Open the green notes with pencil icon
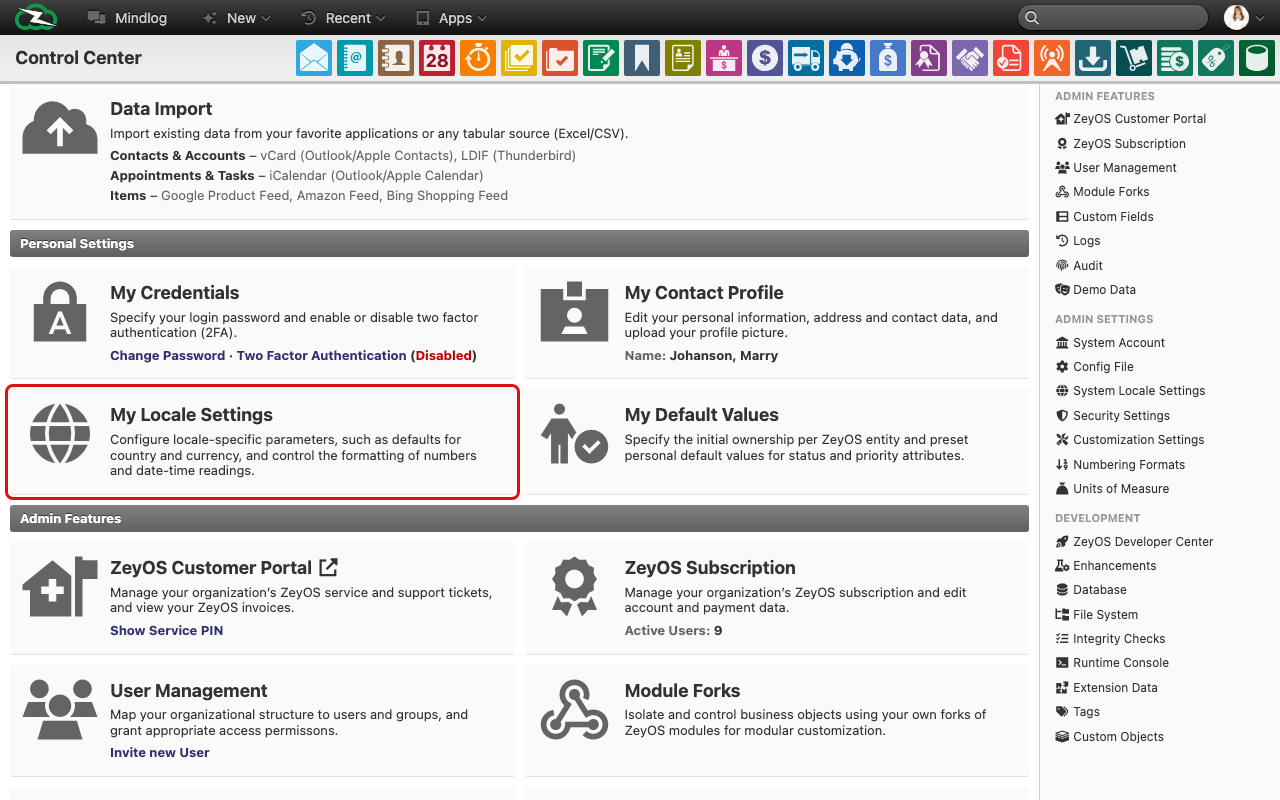 tap(601, 58)
